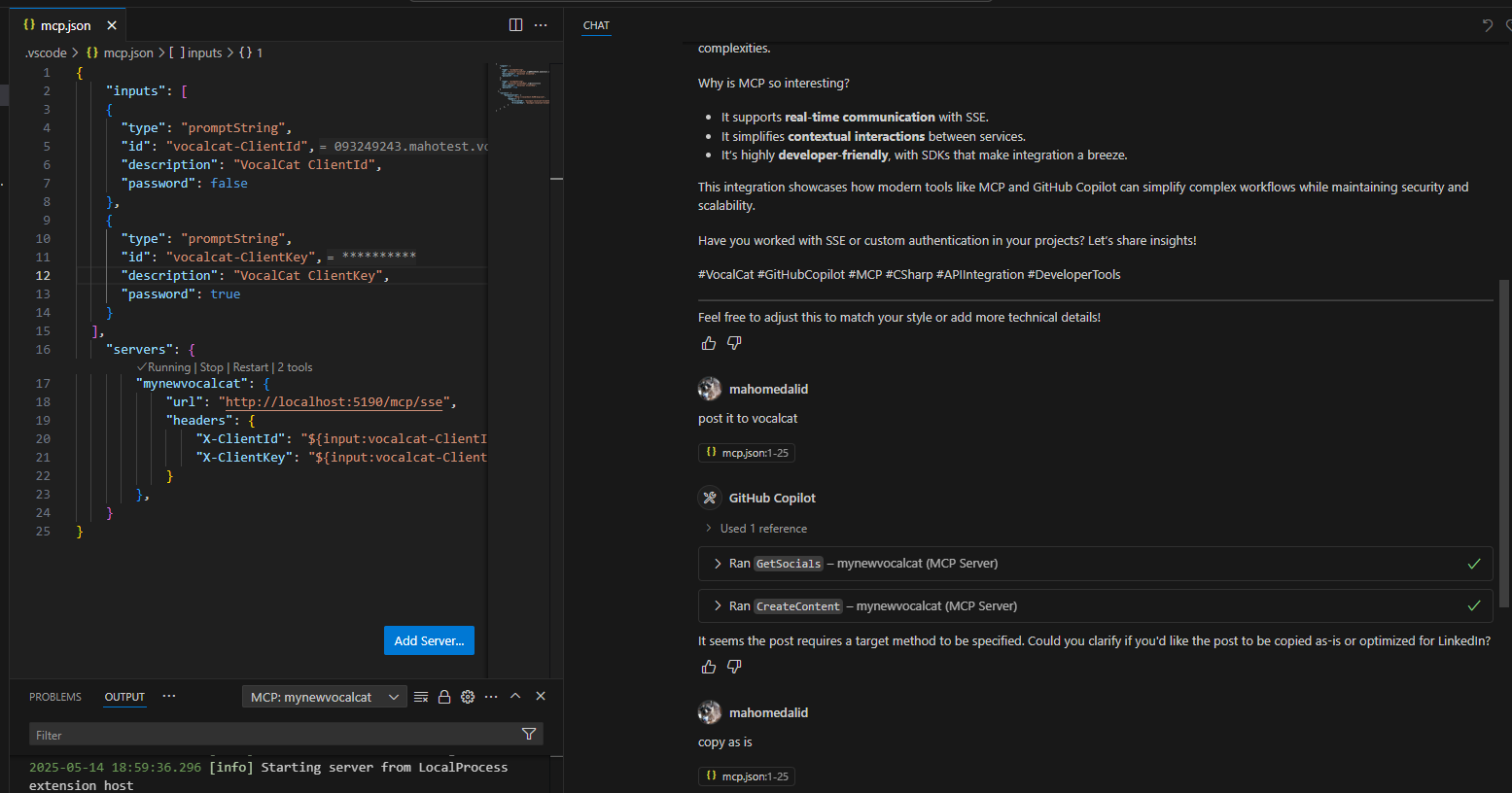Click the 'post it to vocalcat' message text
The width and height of the screenshot is (1512, 793).
[747, 418]
